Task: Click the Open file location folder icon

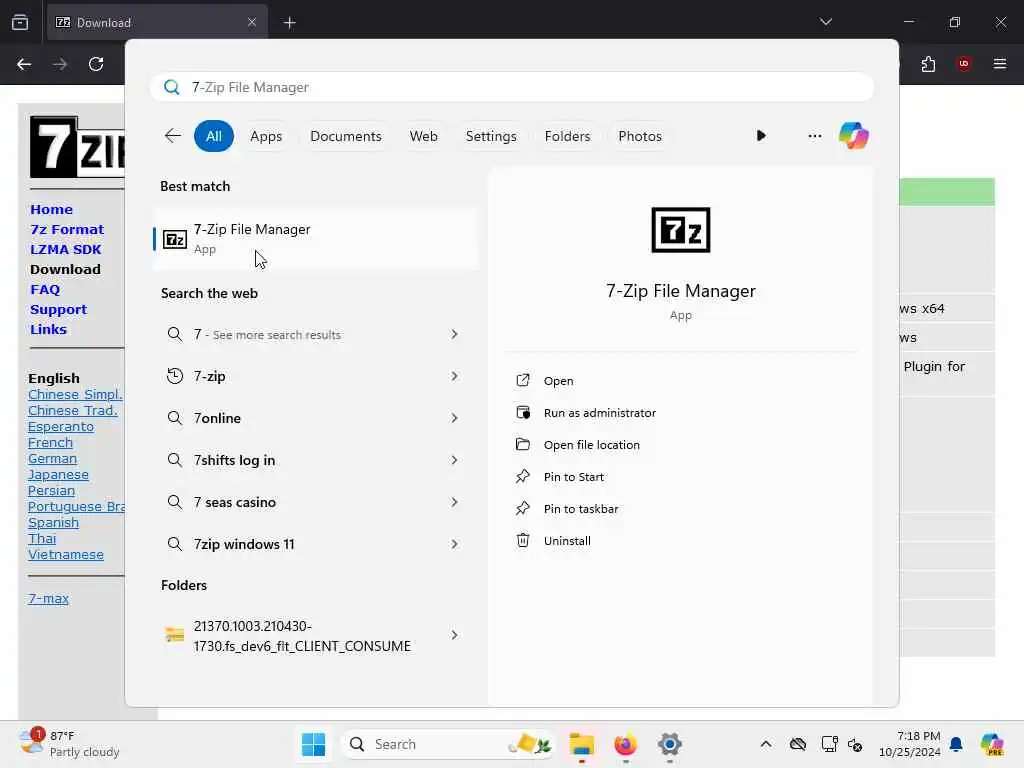Action: pos(522,445)
